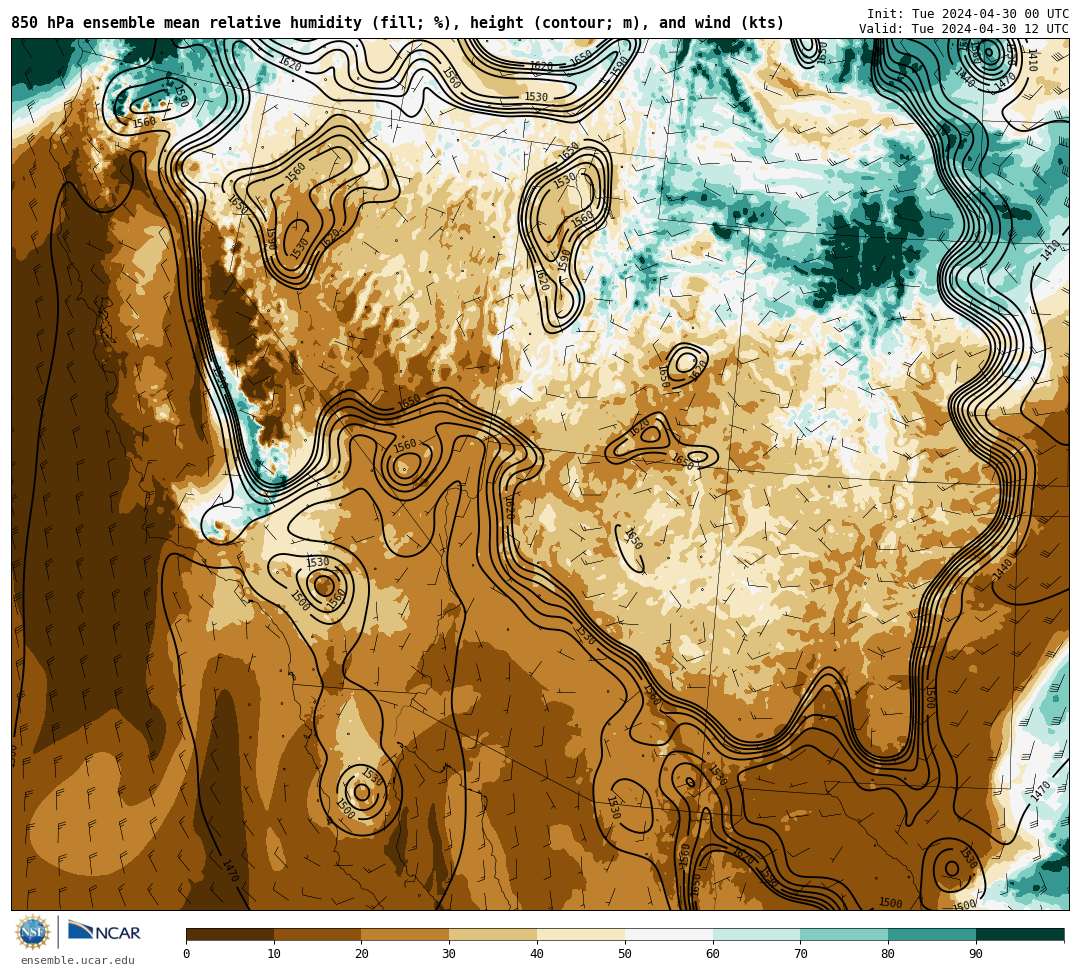This screenshot has height=973, width=1080.
Task: Click the 40-50% cream colorbar segment
Action: (x=581, y=934)
